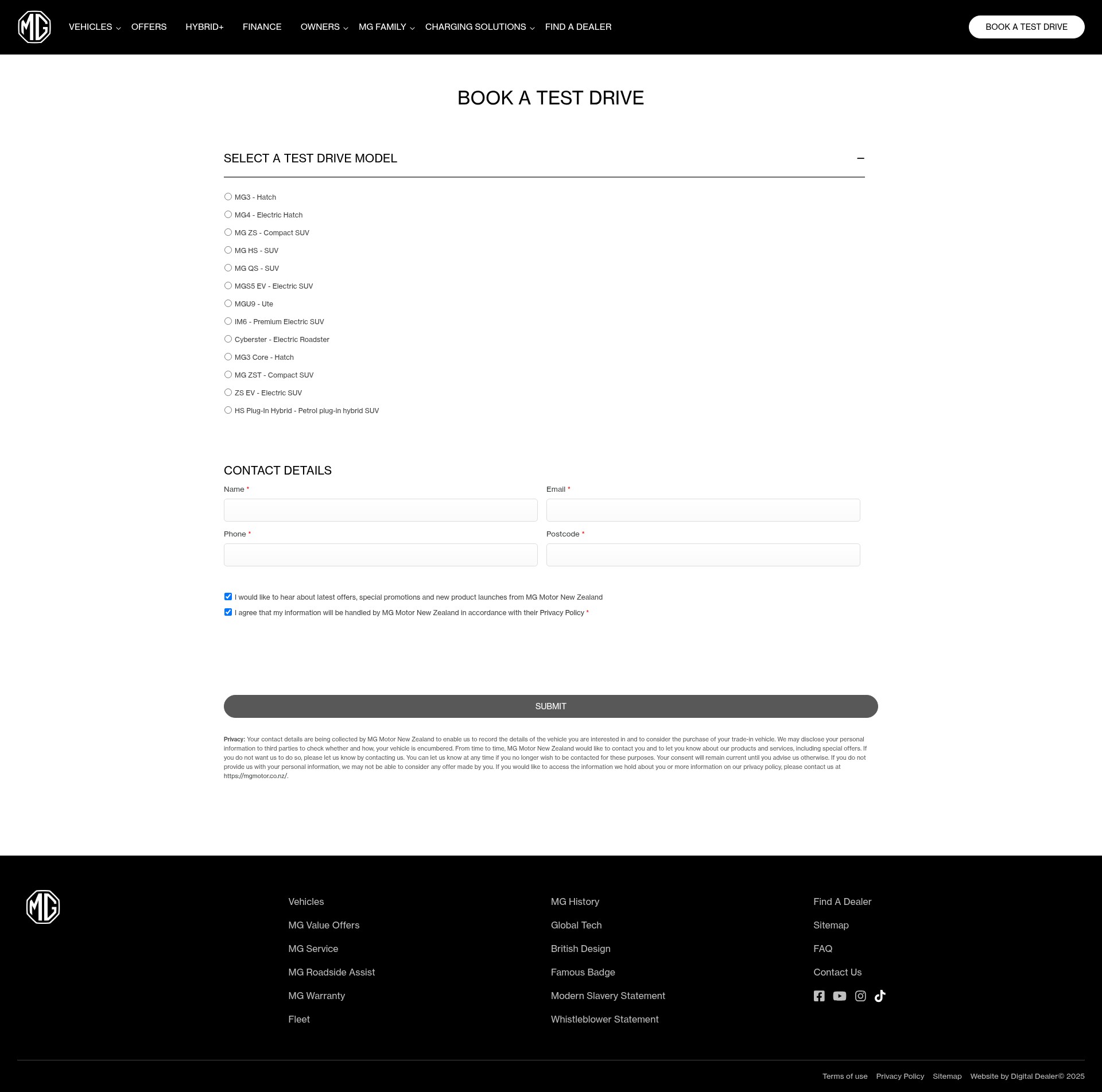Image resolution: width=1102 pixels, height=1092 pixels.
Task: Open the Finance menu item
Action: click(x=262, y=27)
